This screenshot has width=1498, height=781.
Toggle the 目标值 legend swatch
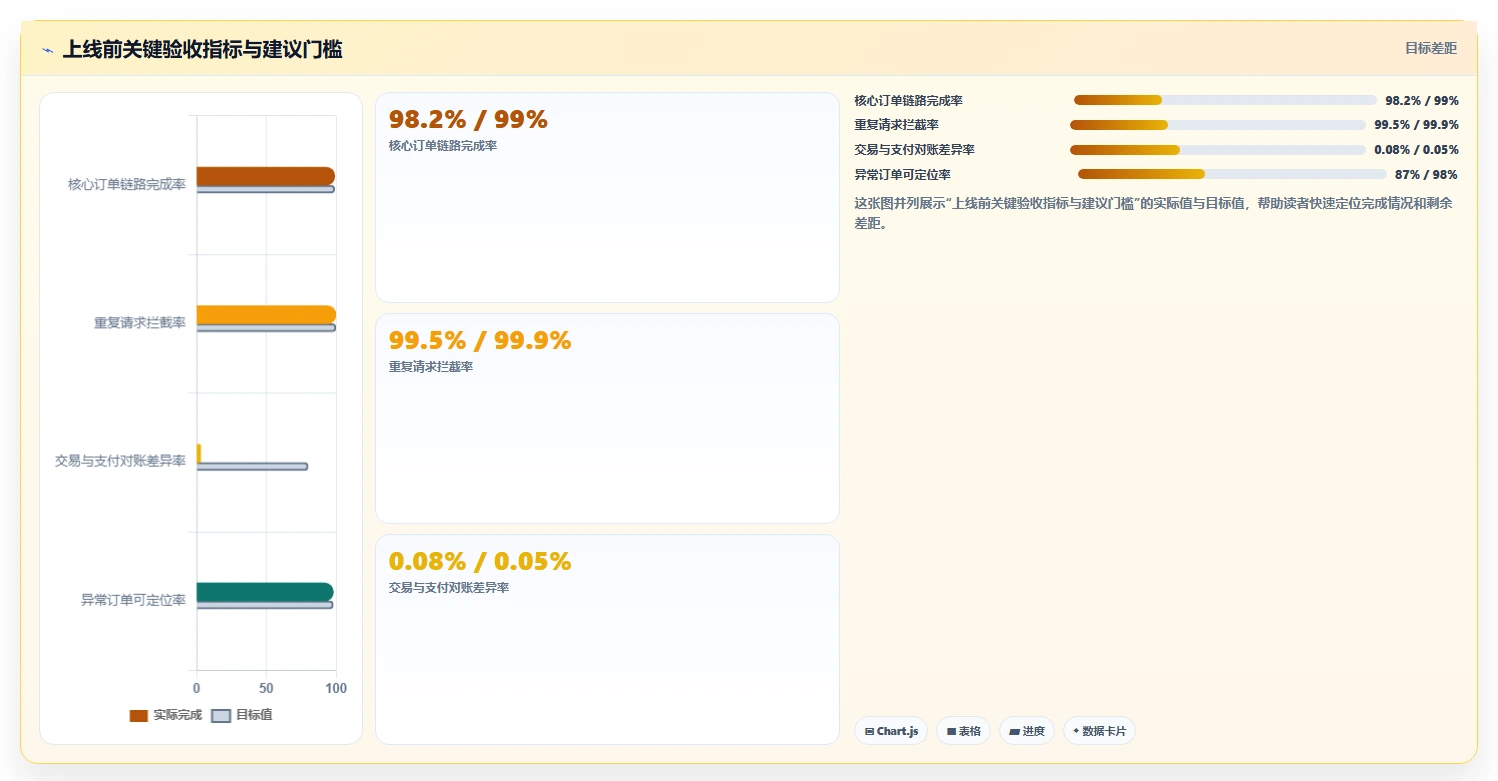tap(221, 715)
